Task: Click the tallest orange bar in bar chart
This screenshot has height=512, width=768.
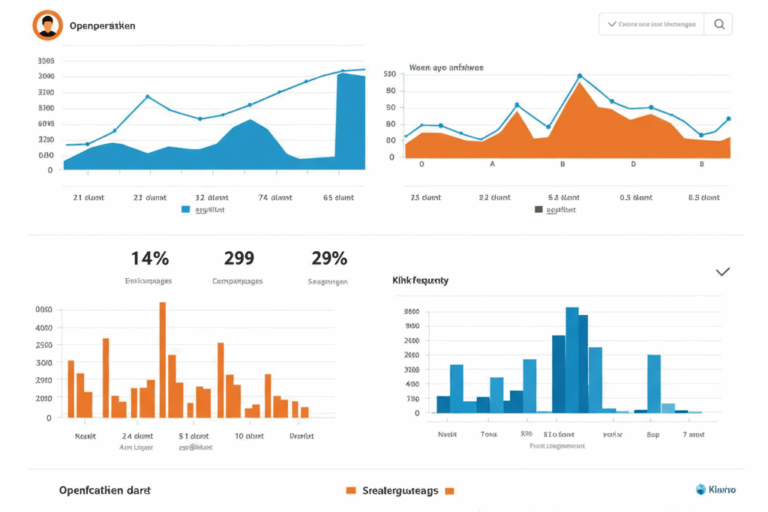Action: (x=162, y=360)
